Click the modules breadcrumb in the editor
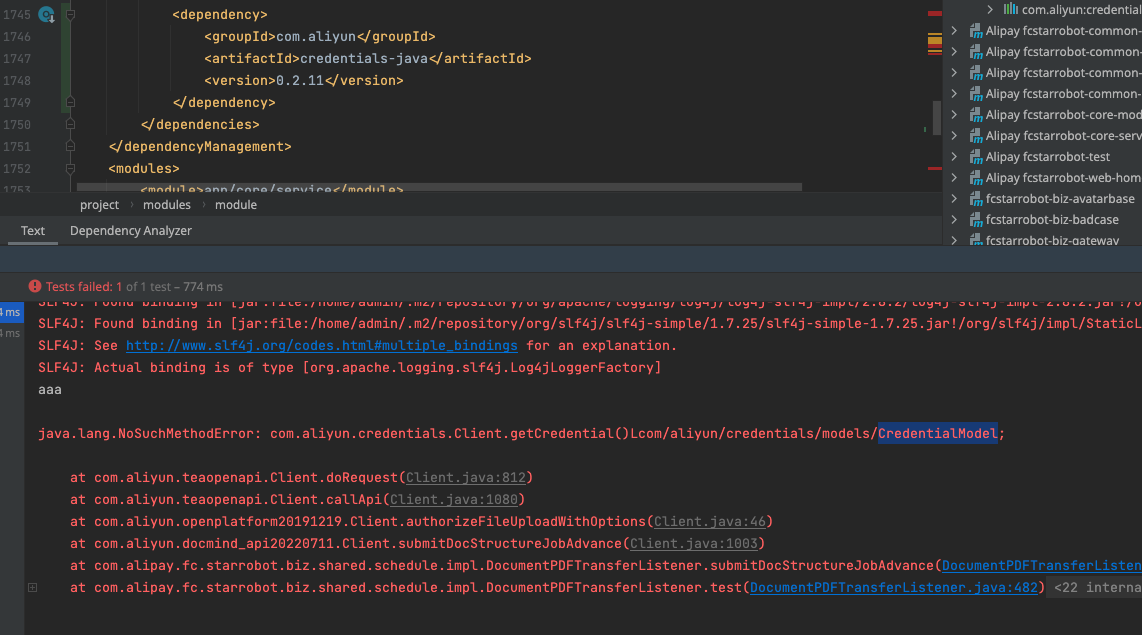This screenshot has height=635, width=1142. pos(167,205)
